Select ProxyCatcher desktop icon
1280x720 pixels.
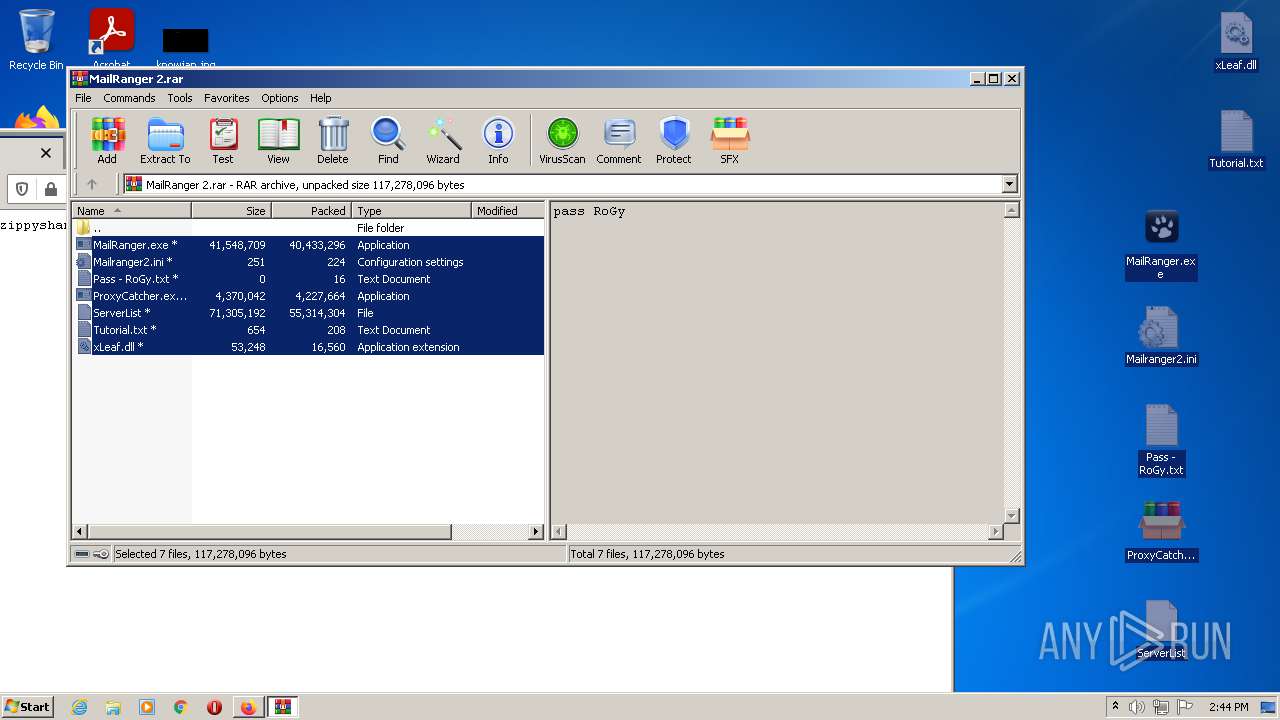tap(1161, 532)
